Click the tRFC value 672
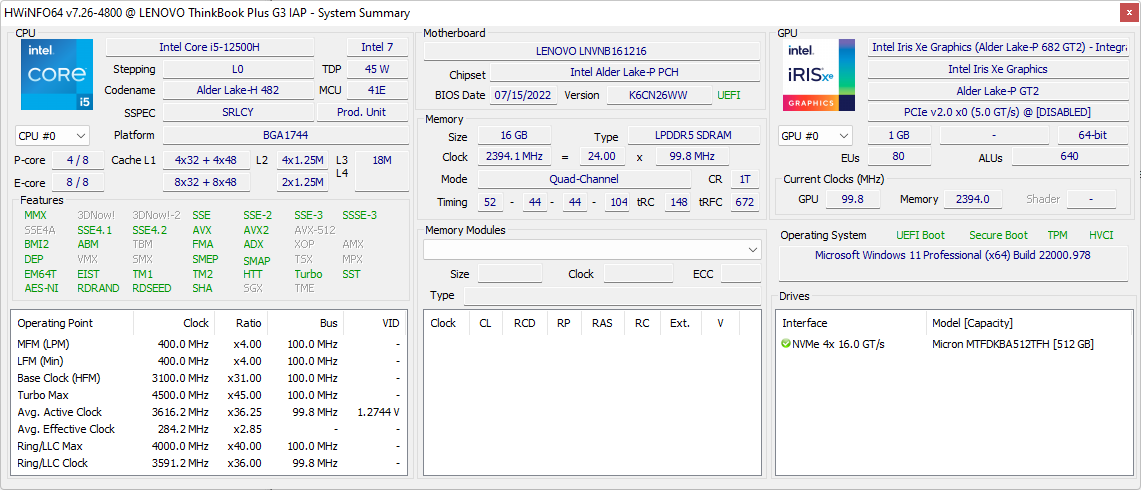This screenshot has width=1141, height=490. (x=744, y=202)
